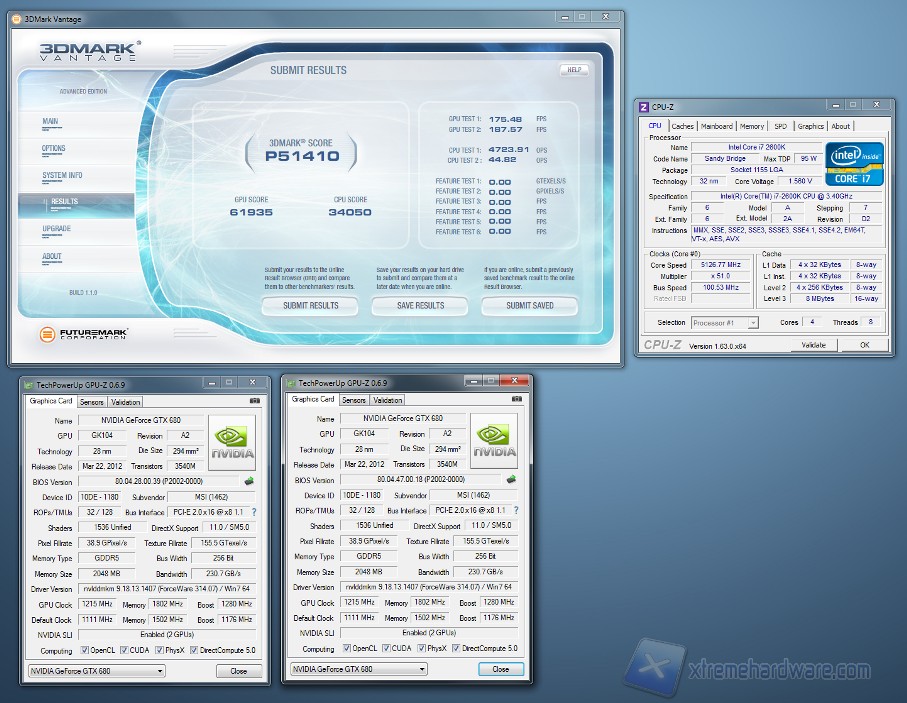907x703 pixels.
Task: Open the Sensors tab in right GPU-Z window
Action: click(354, 400)
